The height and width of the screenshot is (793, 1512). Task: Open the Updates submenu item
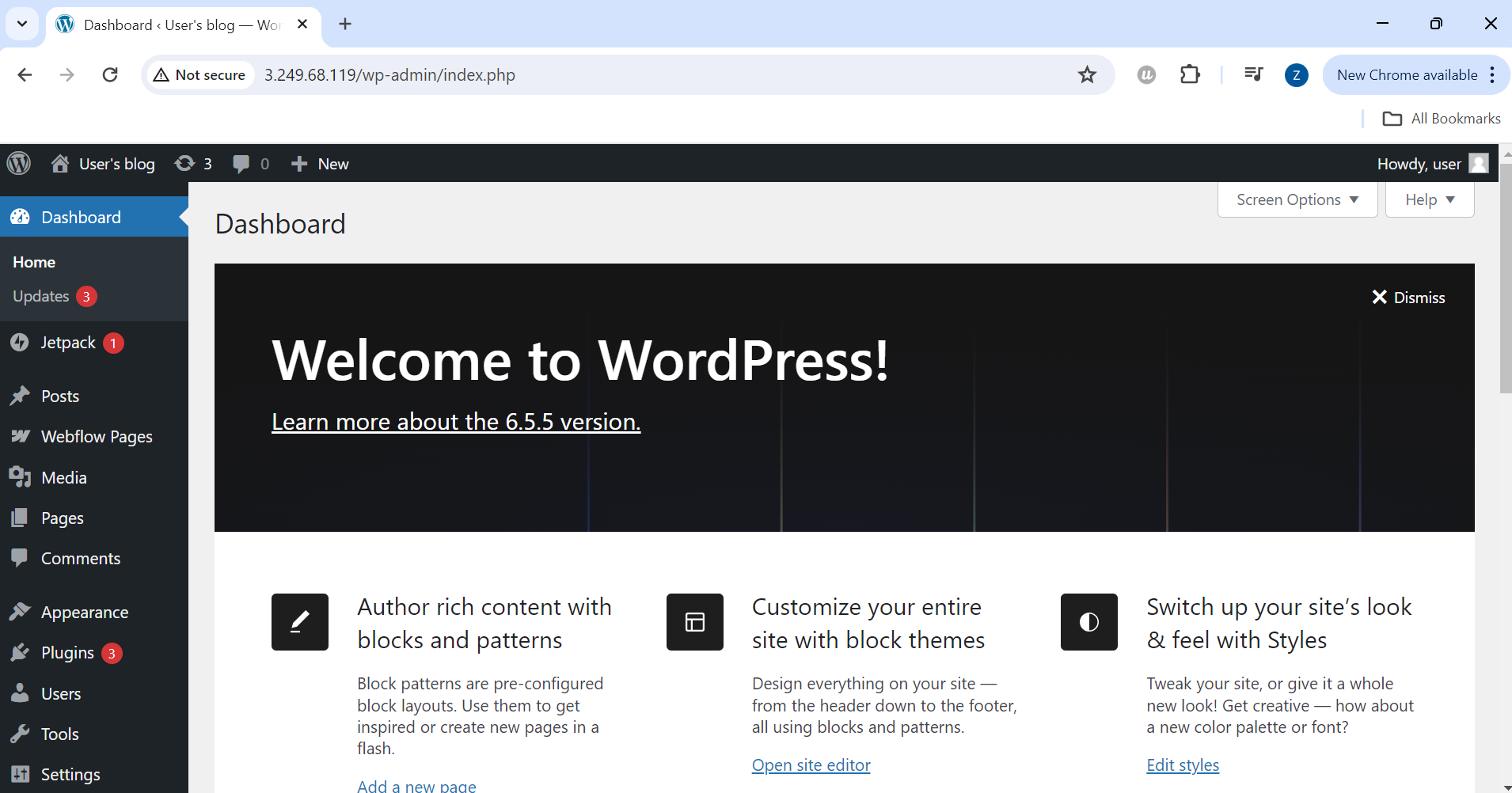(x=41, y=296)
